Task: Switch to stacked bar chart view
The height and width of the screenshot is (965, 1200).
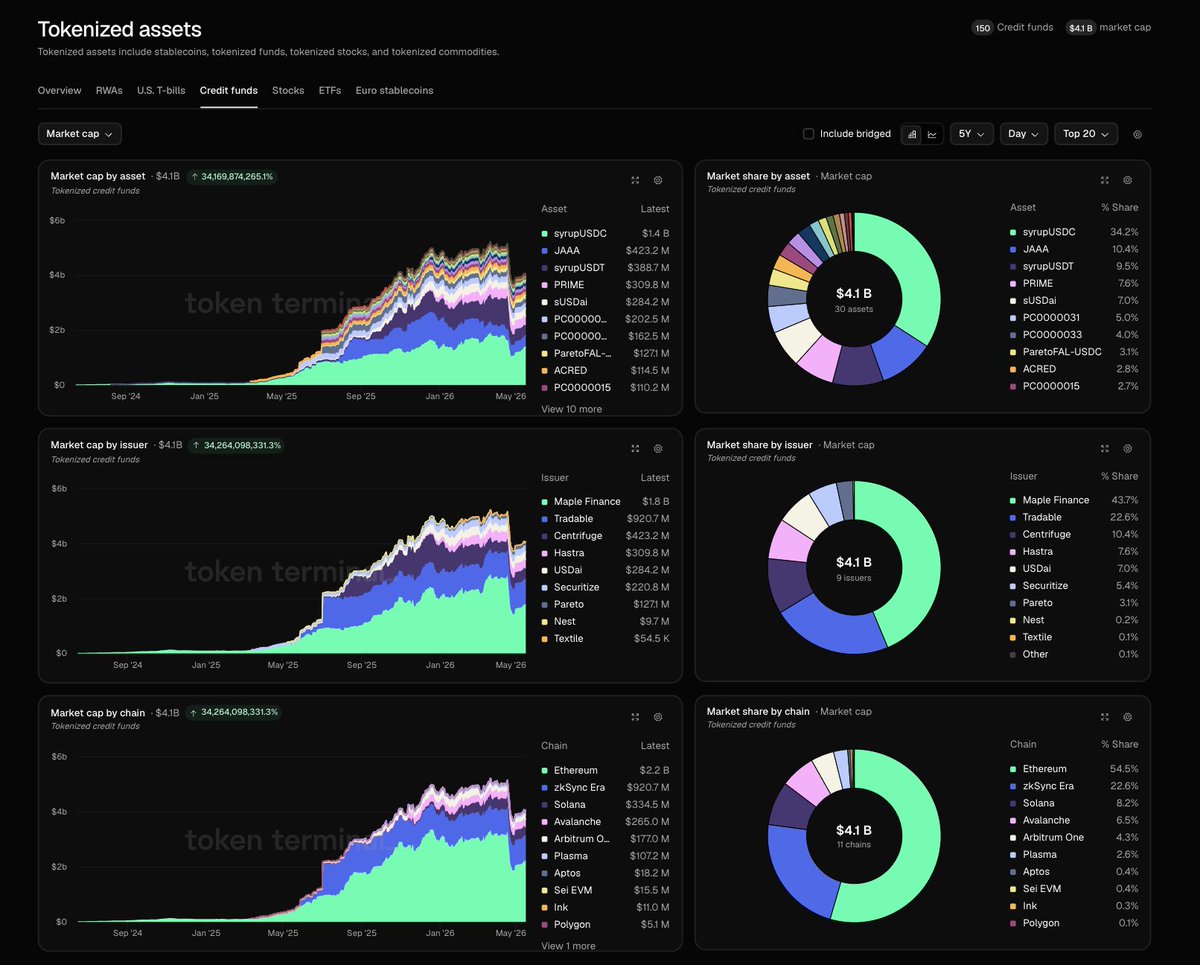Action: [912, 134]
